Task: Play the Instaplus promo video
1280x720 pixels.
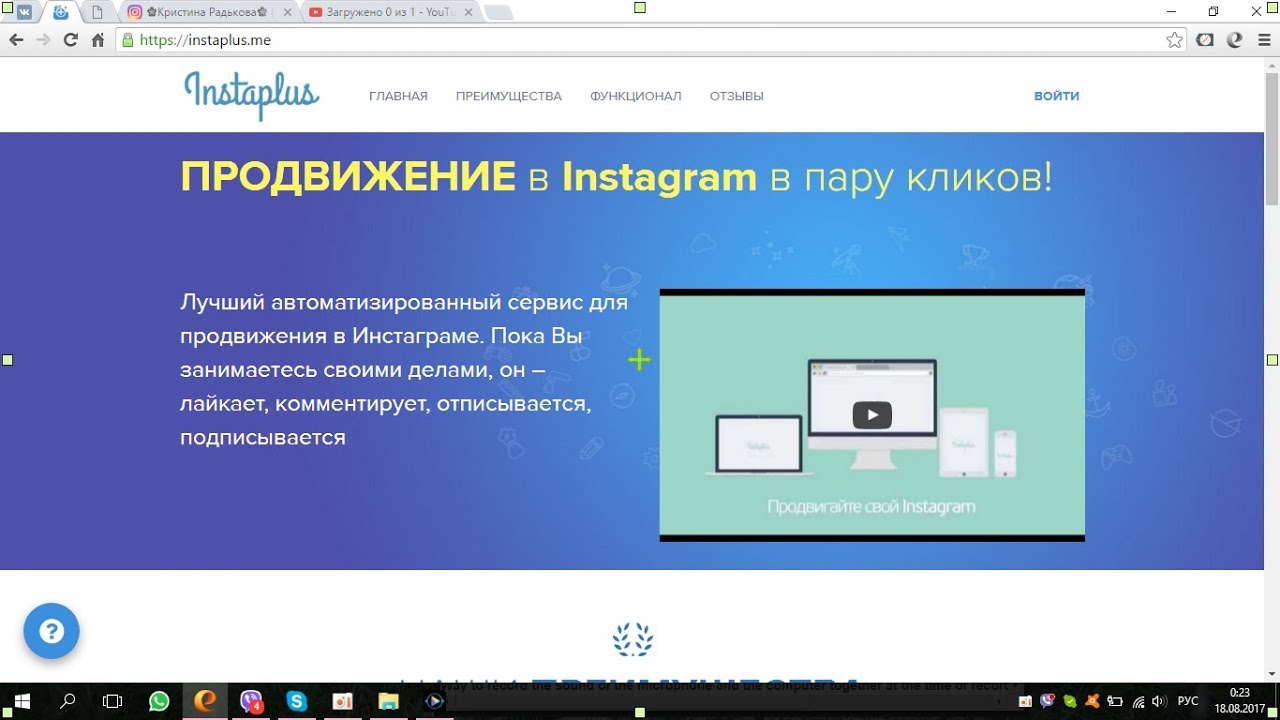Action: pyautogui.click(x=872, y=415)
